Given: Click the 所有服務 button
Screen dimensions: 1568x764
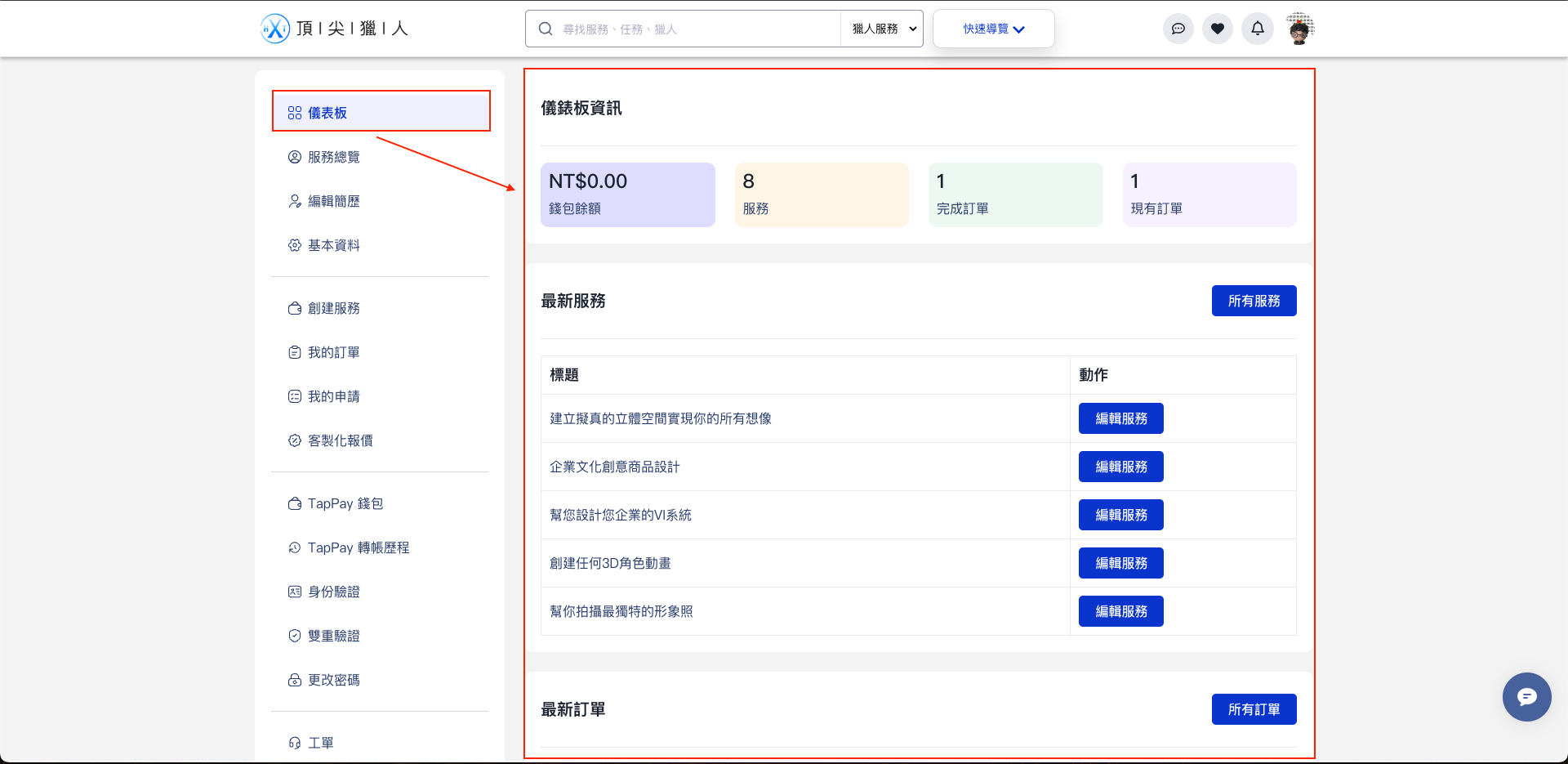Looking at the screenshot, I should click(1254, 301).
